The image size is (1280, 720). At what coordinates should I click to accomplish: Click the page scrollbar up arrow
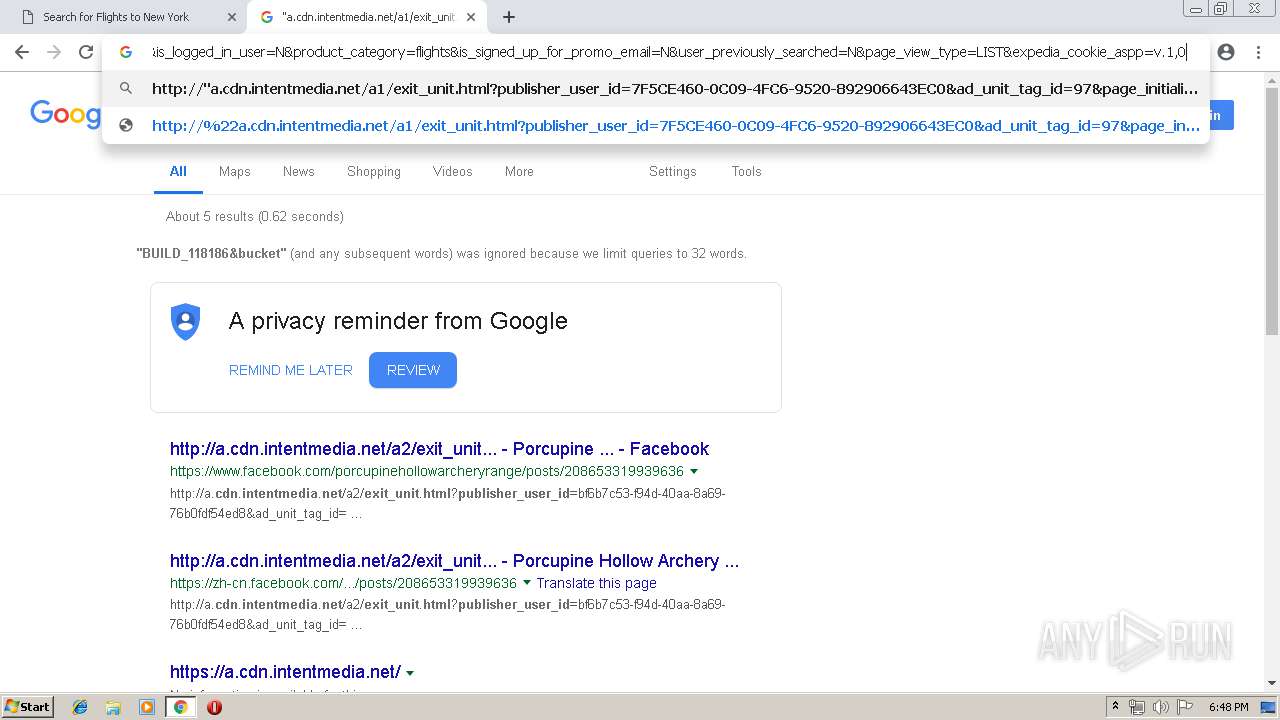point(1272,79)
